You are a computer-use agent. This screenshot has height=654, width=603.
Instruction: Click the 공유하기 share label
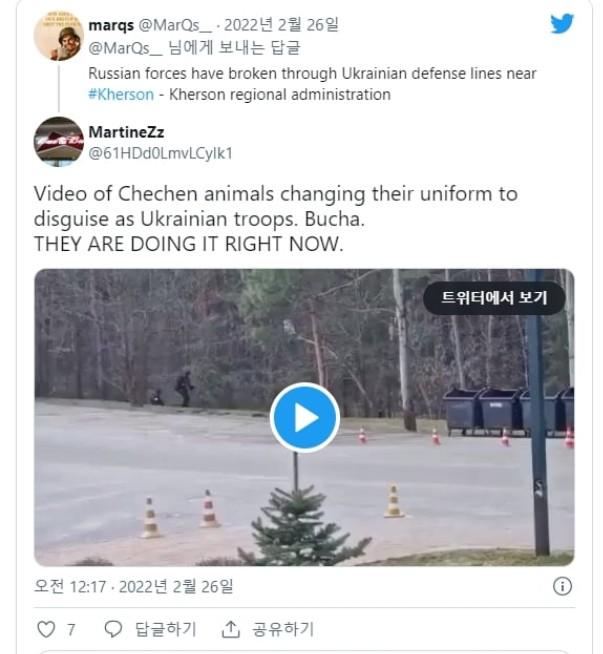pos(283,629)
